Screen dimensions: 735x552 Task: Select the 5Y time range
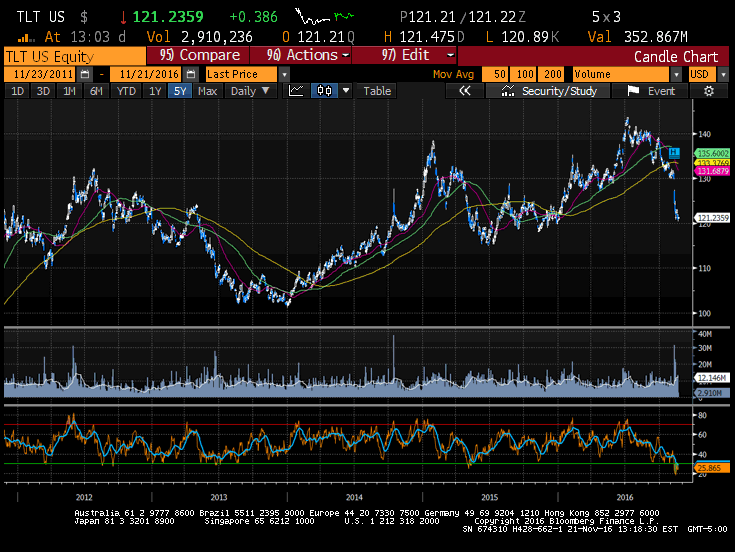click(180, 91)
